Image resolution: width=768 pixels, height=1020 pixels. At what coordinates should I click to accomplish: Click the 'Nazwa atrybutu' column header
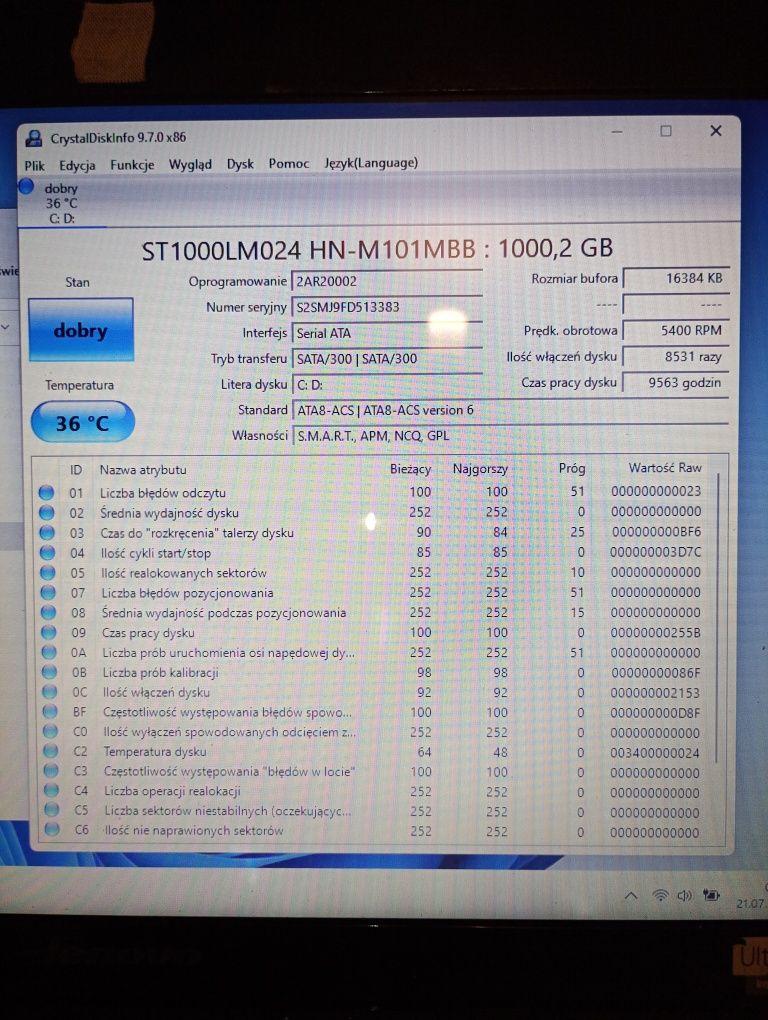[x=143, y=470]
